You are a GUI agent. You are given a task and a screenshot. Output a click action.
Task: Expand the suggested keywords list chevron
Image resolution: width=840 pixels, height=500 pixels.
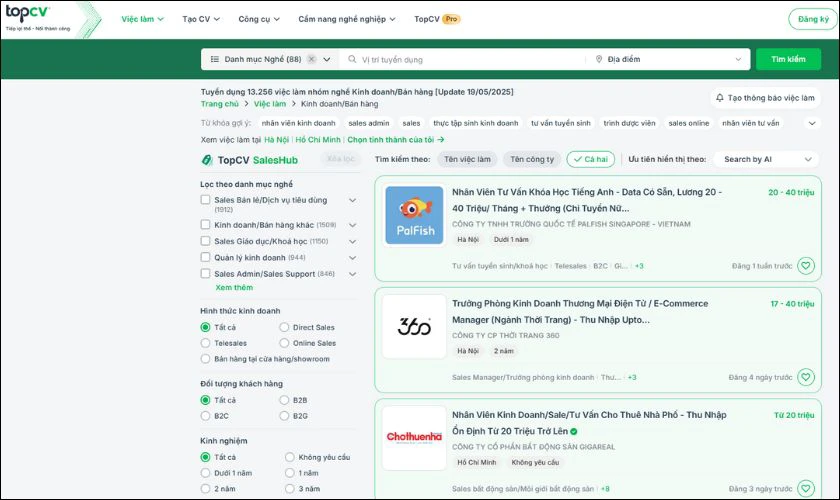(812, 123)
